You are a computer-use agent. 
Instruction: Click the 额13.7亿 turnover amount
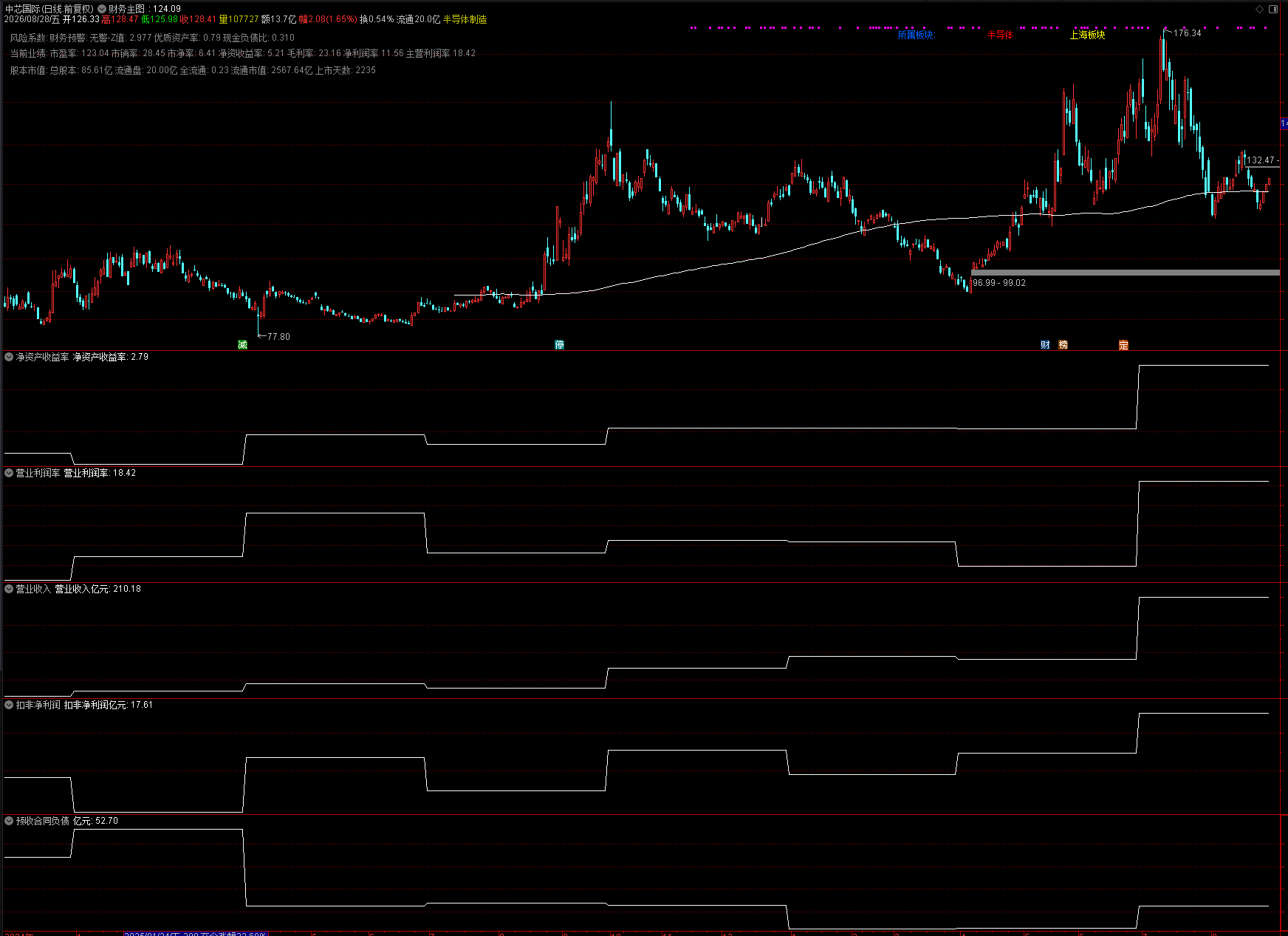[x=279, y=19]
